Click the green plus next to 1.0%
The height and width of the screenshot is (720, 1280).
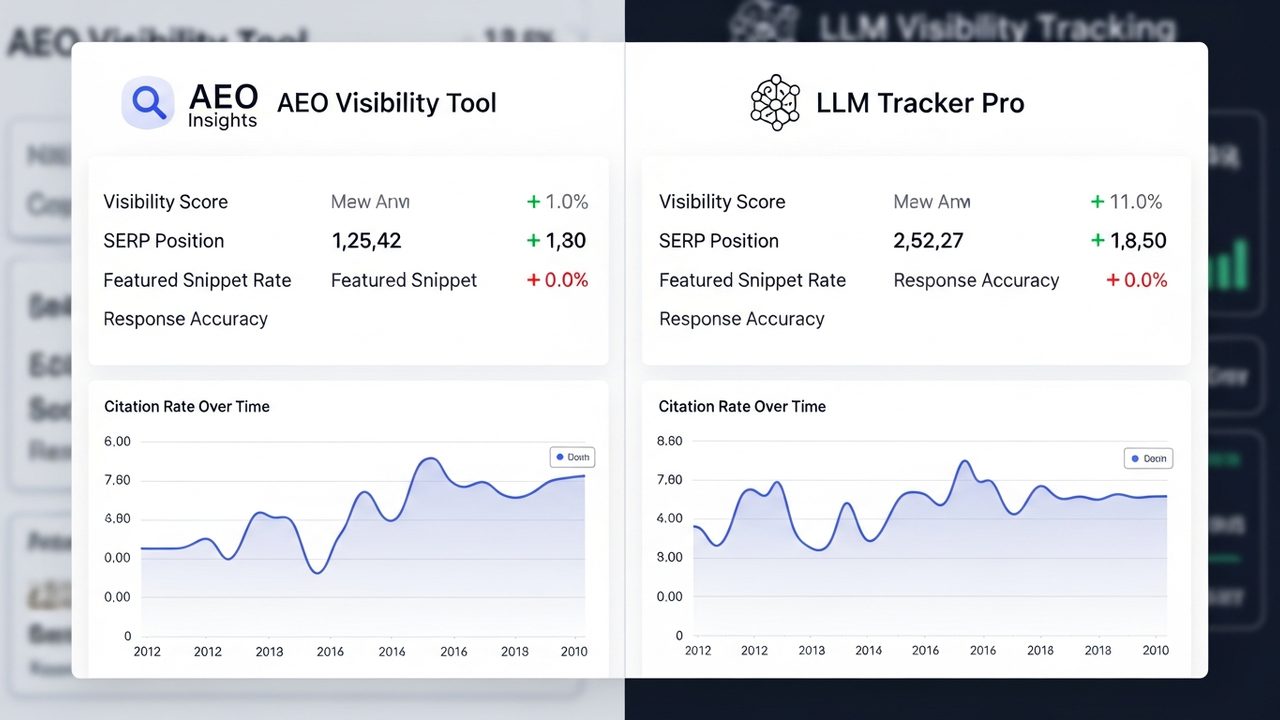[533, 202]
